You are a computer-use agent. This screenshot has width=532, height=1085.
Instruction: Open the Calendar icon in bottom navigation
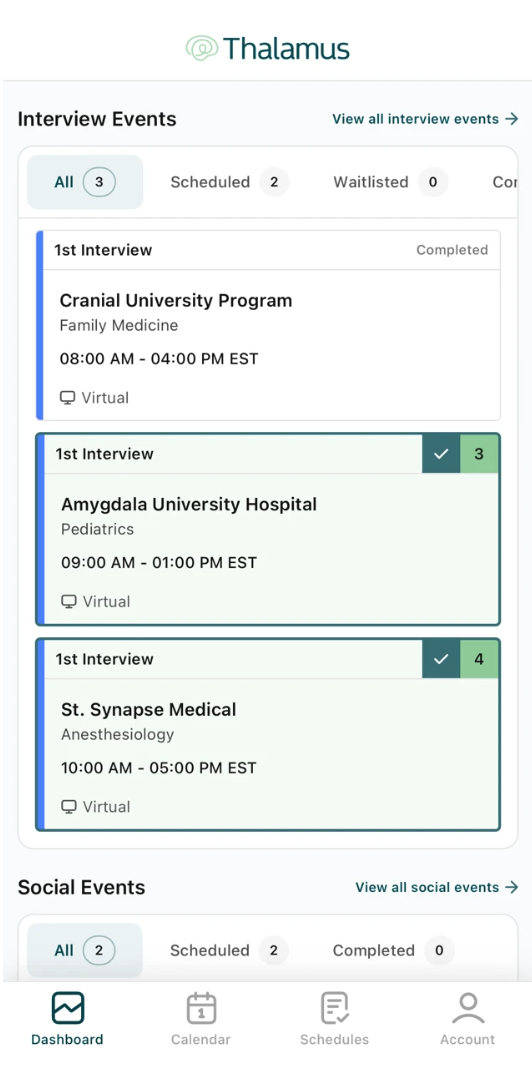coord(201,1008)
